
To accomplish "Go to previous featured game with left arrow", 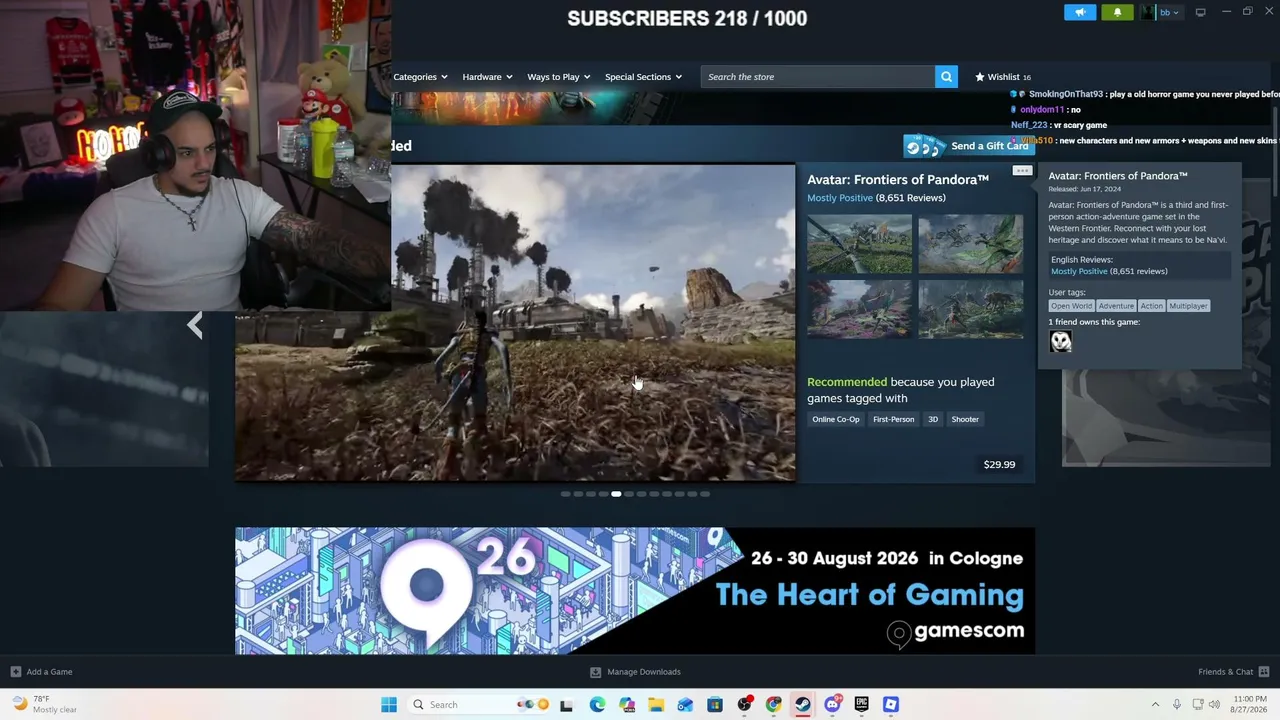I will click(x=195, y=325).
